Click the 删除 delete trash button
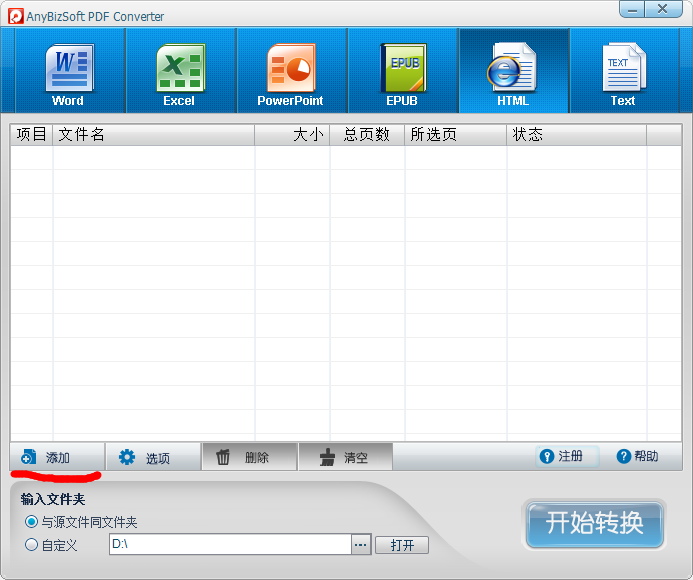 249,457
